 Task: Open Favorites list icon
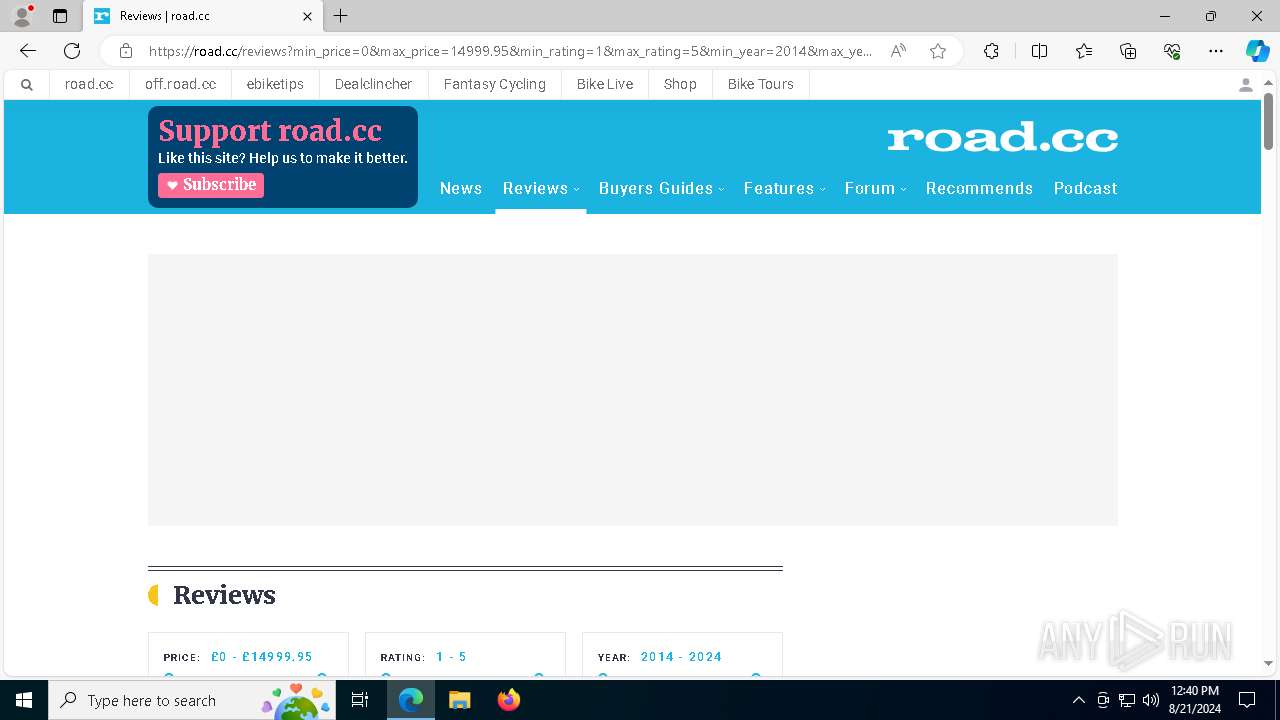pyautogui.click(x=1084, y=51)
